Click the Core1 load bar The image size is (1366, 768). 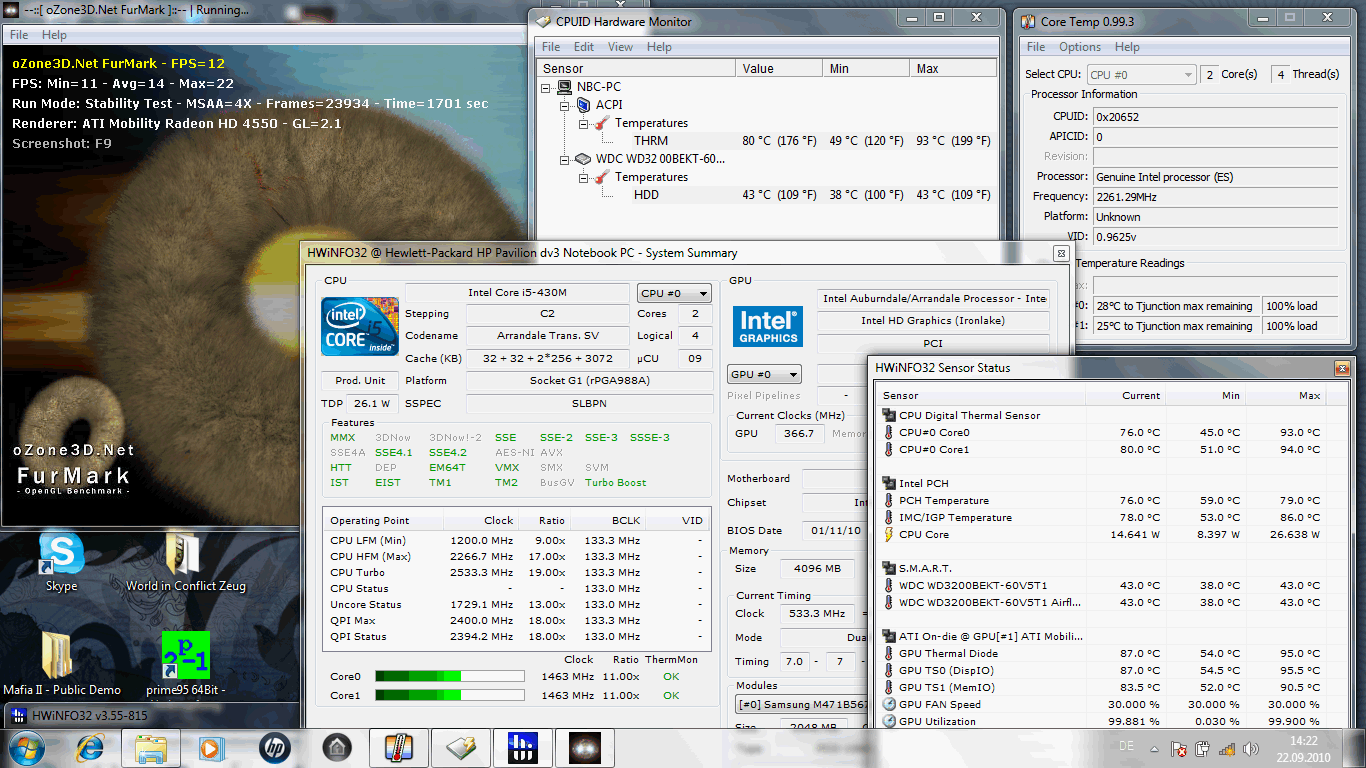[449, 695]
